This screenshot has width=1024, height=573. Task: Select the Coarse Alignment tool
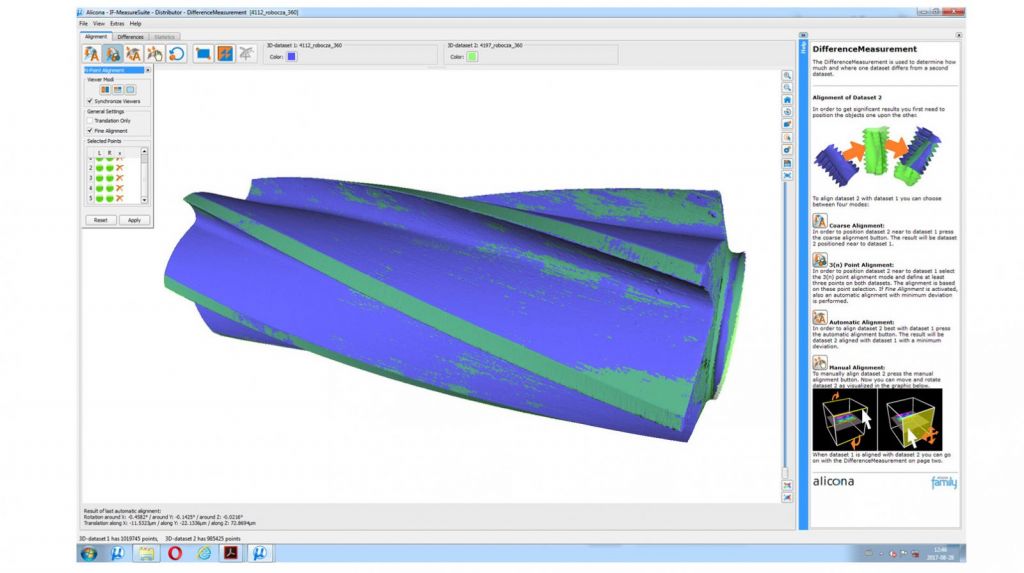[91, 54]
